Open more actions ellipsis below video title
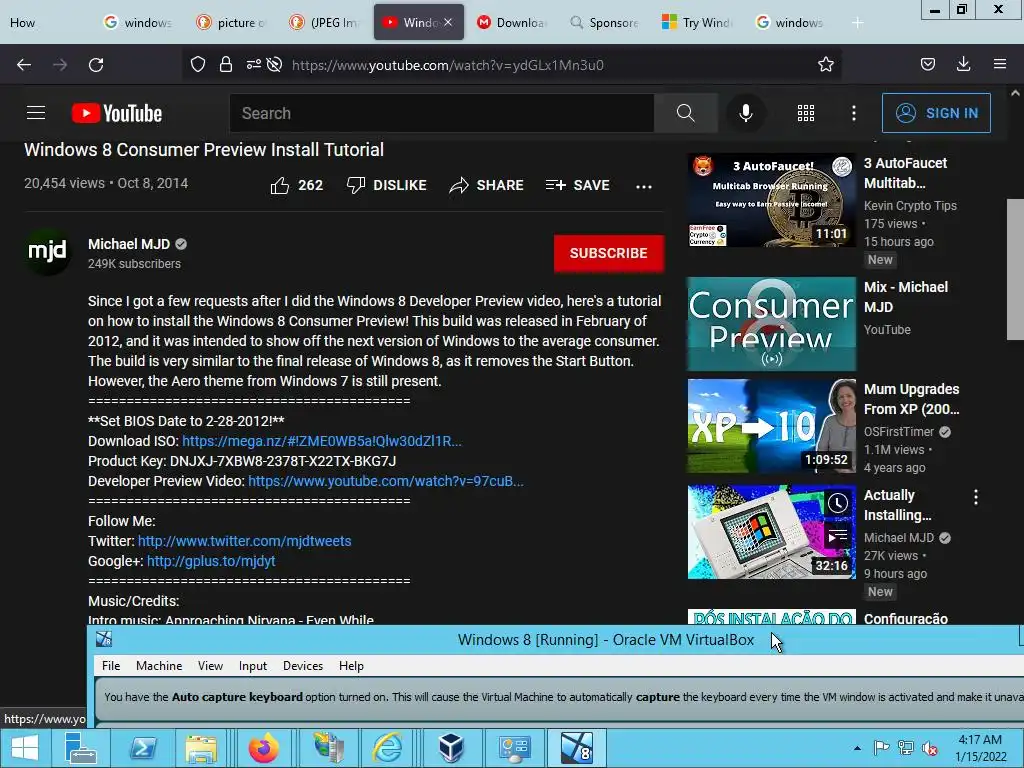The height and width of the screenshot is (768, 1024). (644, 186)
